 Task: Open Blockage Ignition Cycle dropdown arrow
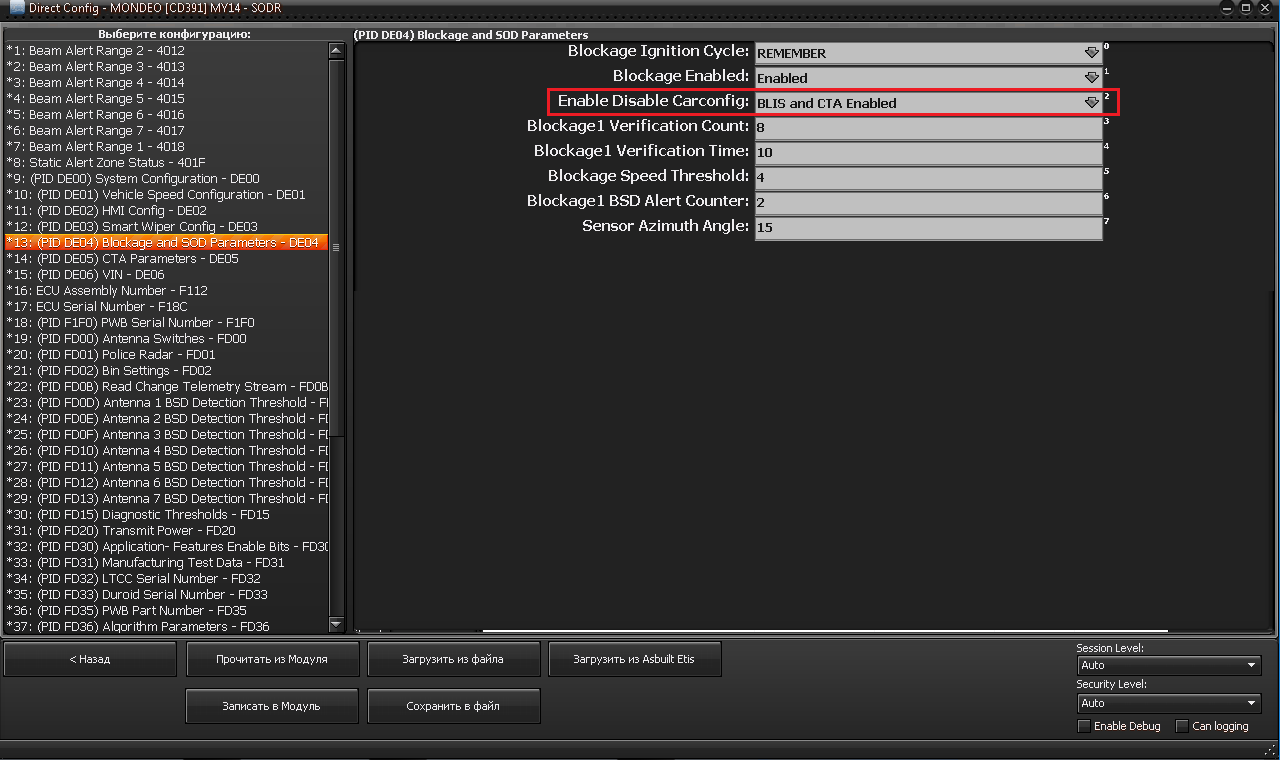(1091, 53)
